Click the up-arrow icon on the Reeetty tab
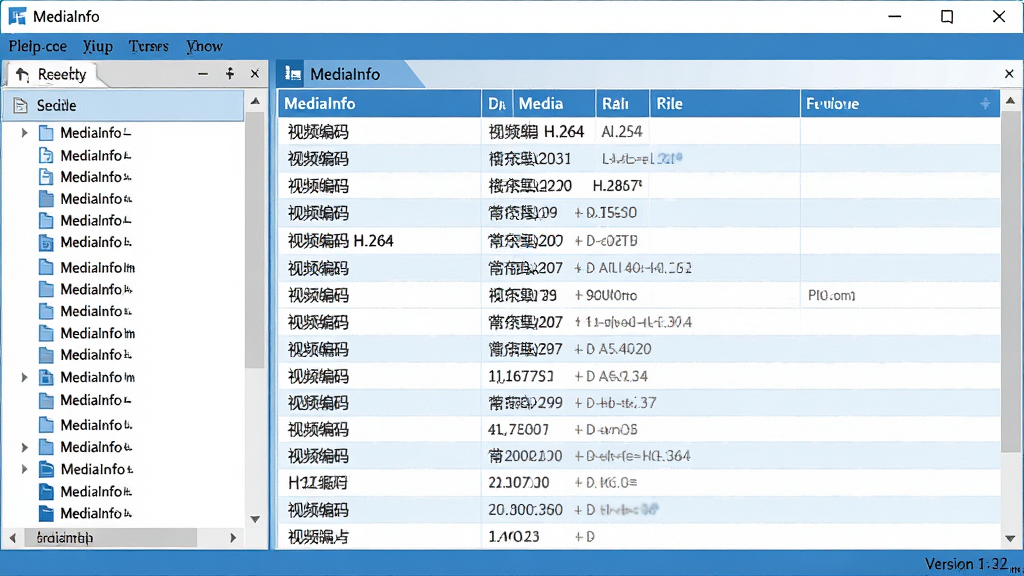Screen dimensions: 1024x576 tap(22, 75)
